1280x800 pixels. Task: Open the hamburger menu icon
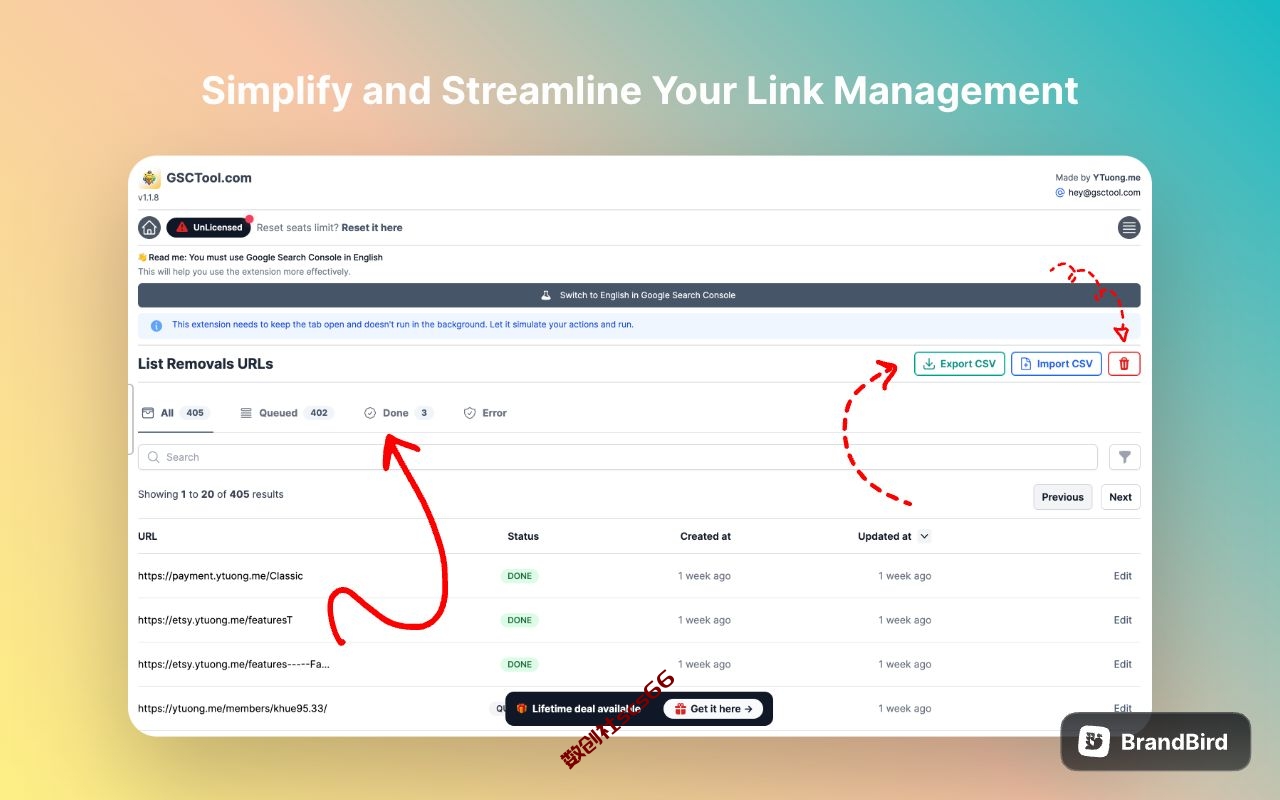point(1129,227)
